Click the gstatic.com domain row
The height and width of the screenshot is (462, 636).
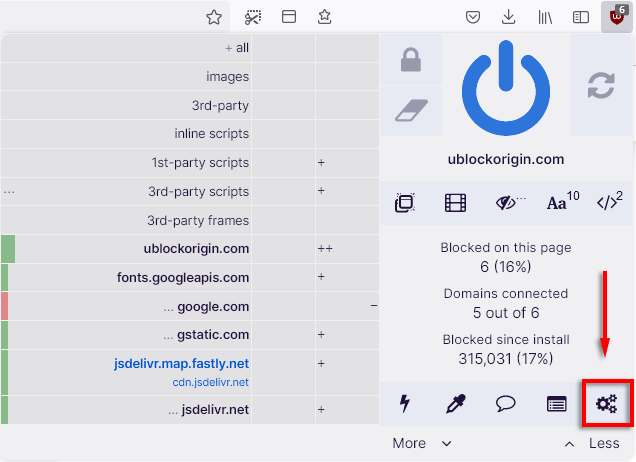point(126,335)
